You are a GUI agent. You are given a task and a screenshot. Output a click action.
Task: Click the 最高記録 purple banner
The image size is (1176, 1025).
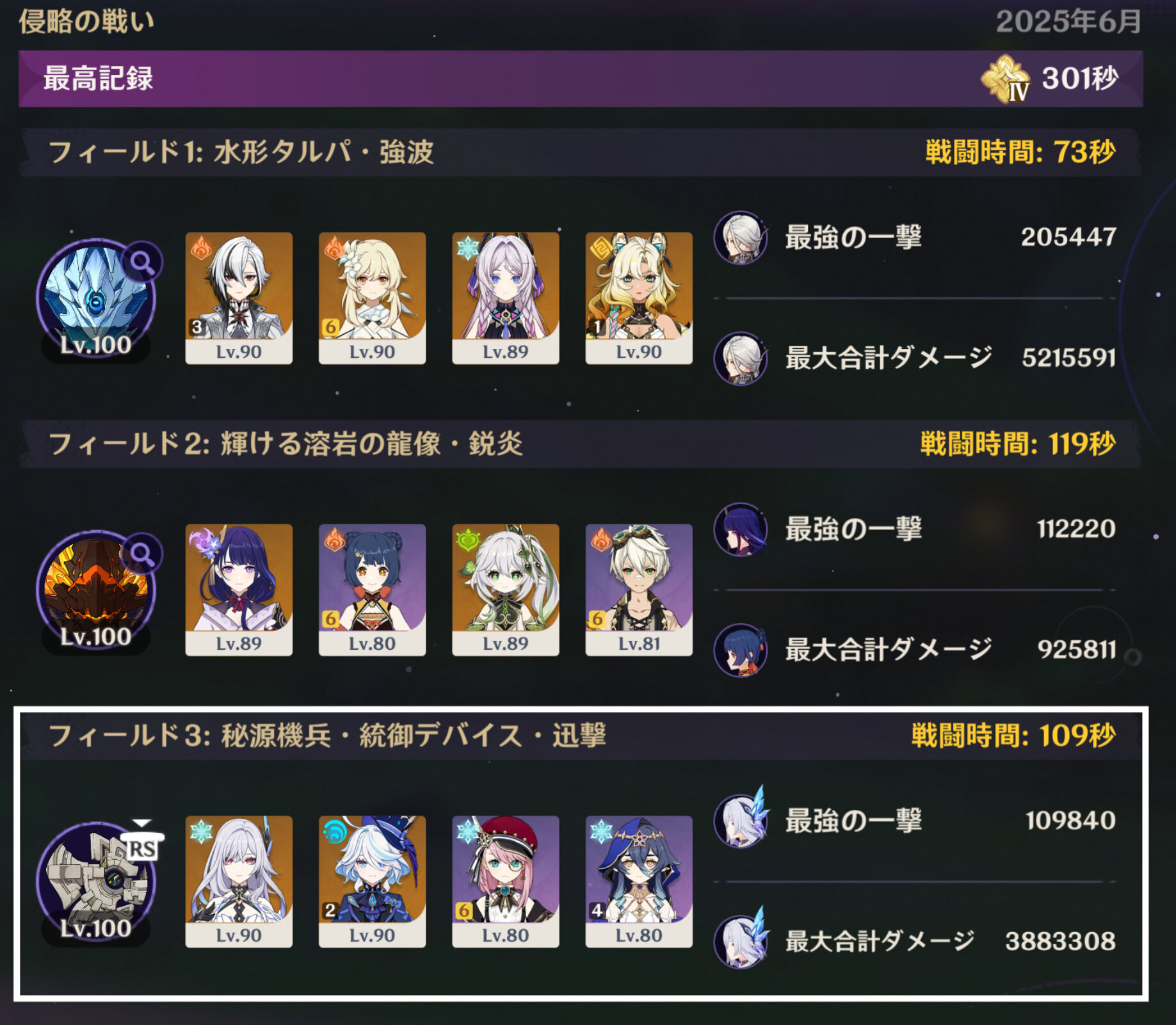(581, 79)
